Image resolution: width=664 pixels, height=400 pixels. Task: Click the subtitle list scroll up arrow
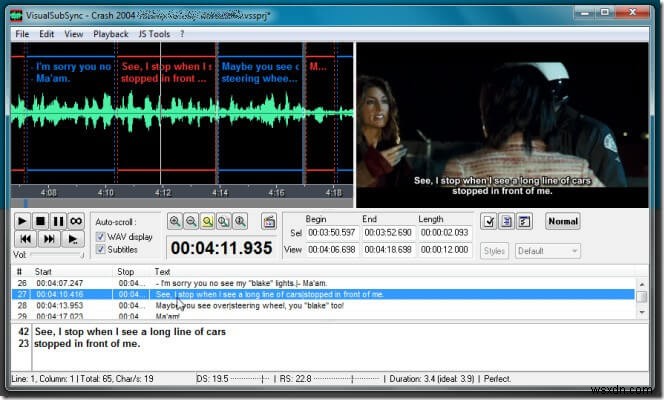(x=642, y=284)
